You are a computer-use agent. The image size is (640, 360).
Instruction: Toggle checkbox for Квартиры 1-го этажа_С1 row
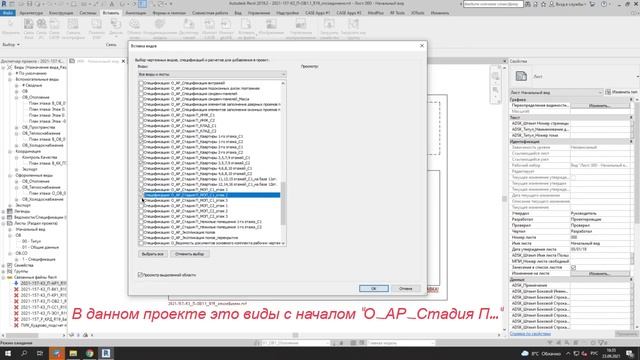141,136
